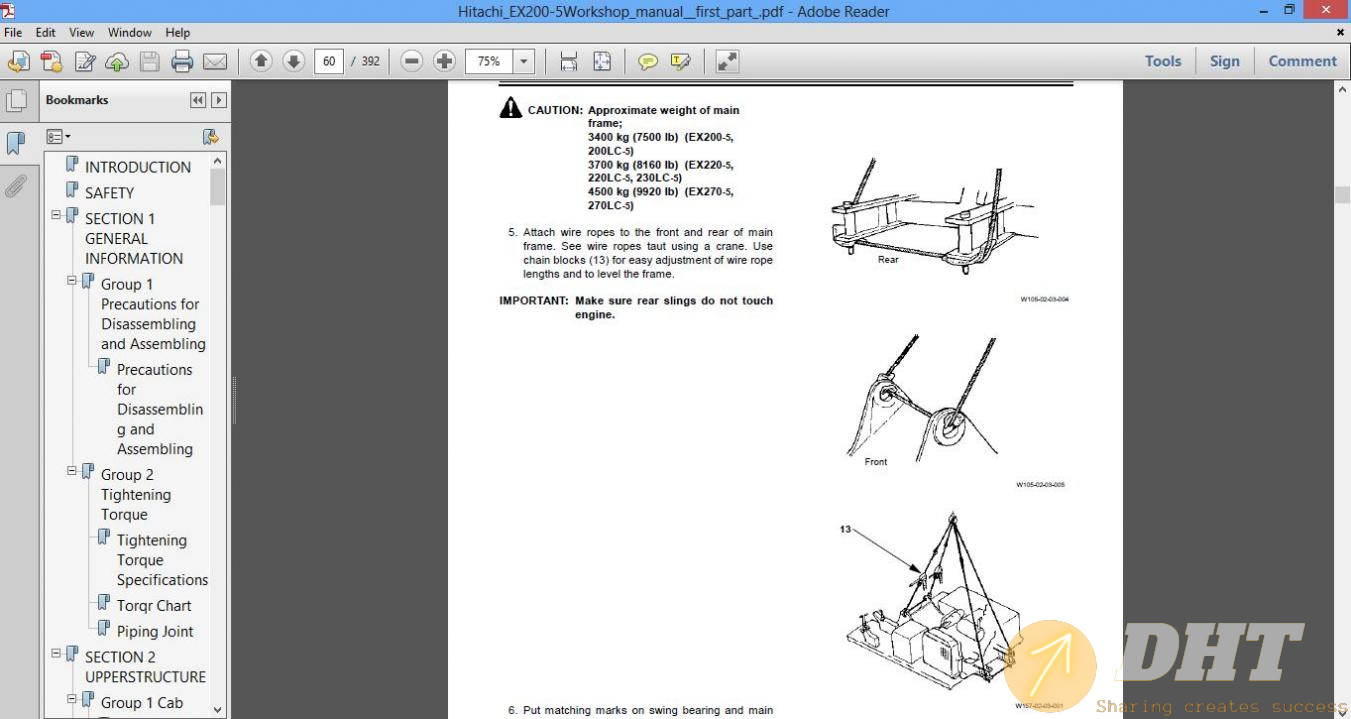This screenshot has width=1351, height=719.
Task: Go to SECTION 2 UPPERSTRUCTURE bookmark
Action: [x=145, y=667]
